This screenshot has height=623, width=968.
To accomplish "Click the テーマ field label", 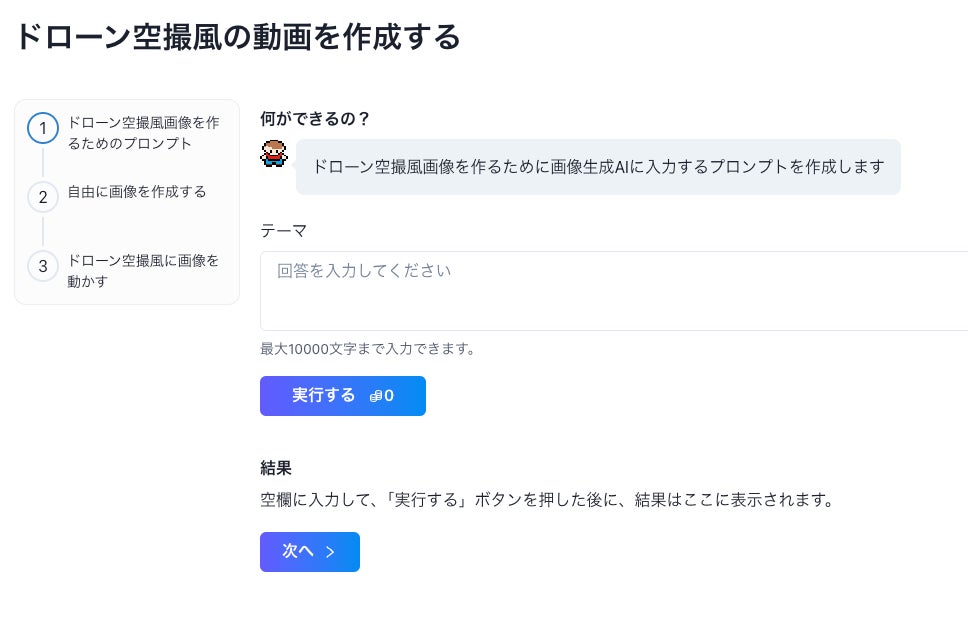I will point(283,230).
